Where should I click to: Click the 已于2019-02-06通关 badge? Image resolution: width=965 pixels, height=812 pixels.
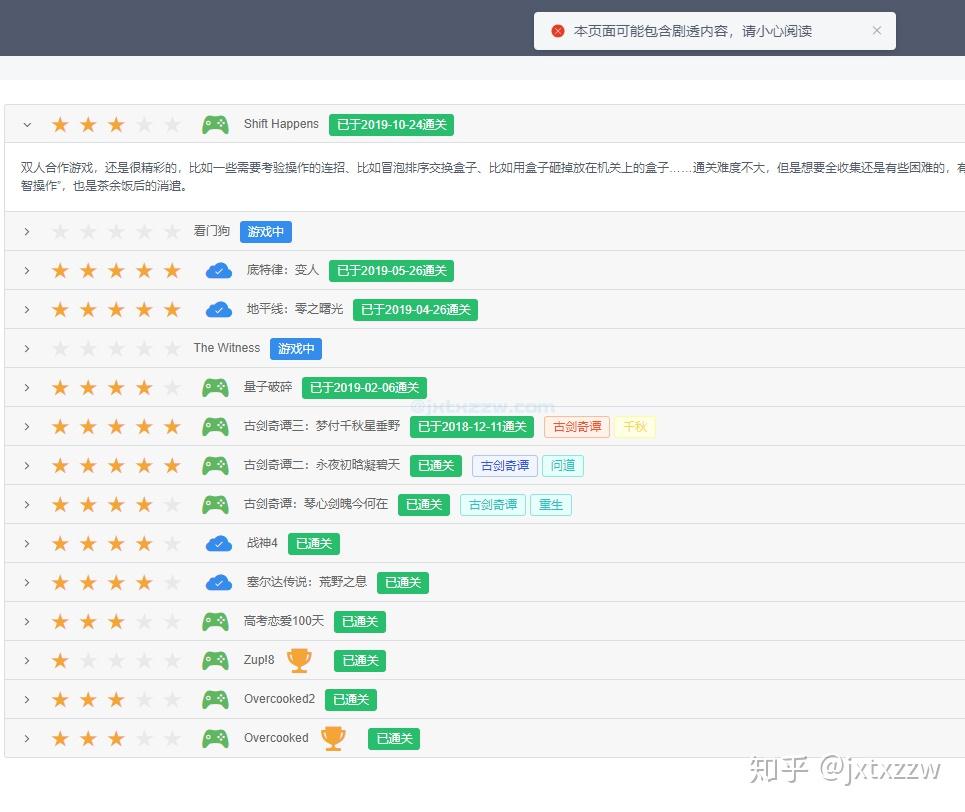click(364, 388)
